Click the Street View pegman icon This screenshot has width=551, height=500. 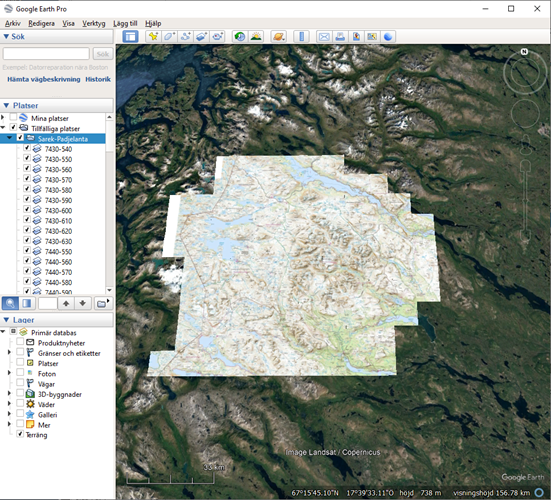(x=526, y=145)
